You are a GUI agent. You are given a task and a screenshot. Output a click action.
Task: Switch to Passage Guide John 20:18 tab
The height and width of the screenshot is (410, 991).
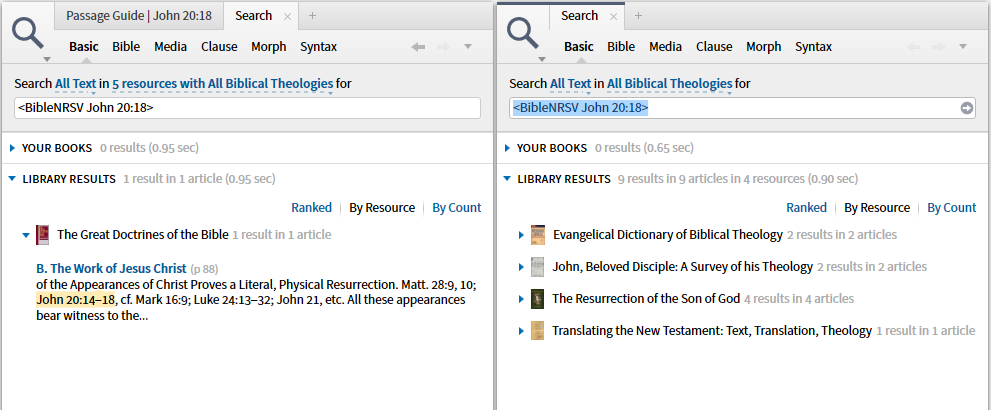137,16
